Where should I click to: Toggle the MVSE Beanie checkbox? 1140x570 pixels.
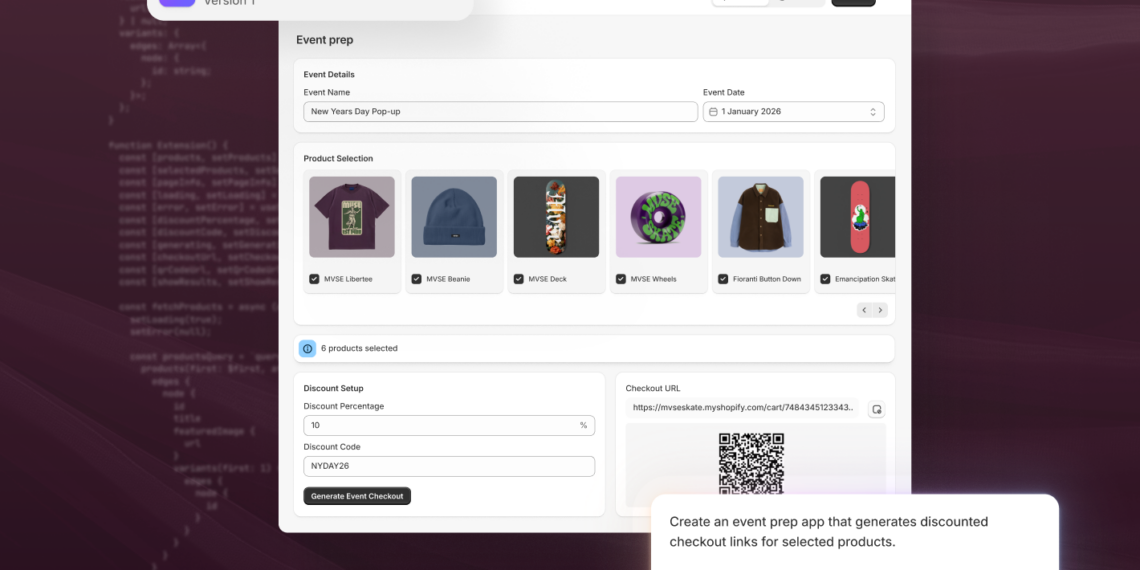(x=416, y=279)
